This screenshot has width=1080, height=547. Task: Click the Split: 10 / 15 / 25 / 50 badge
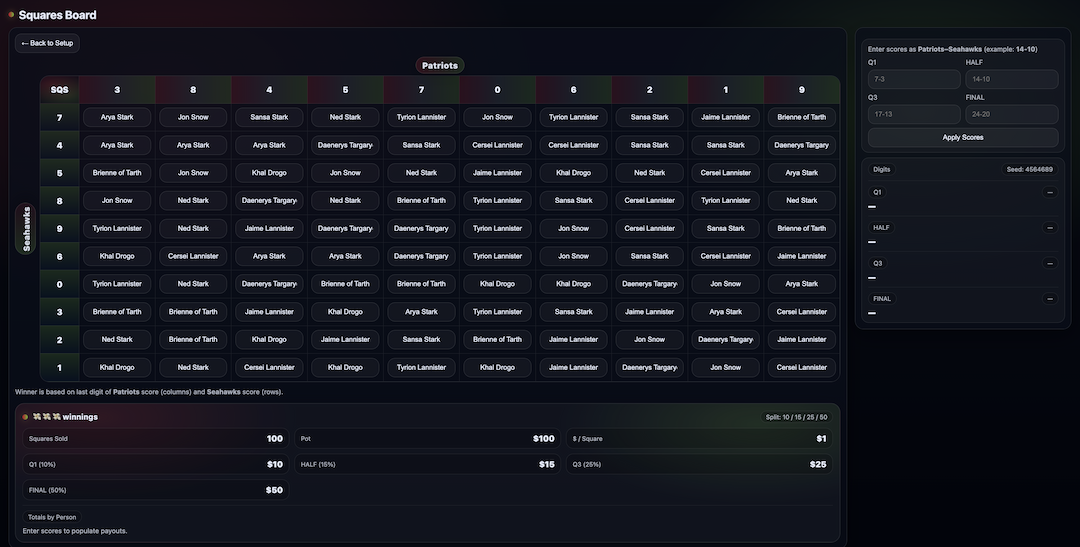click(x=796, y=417)
